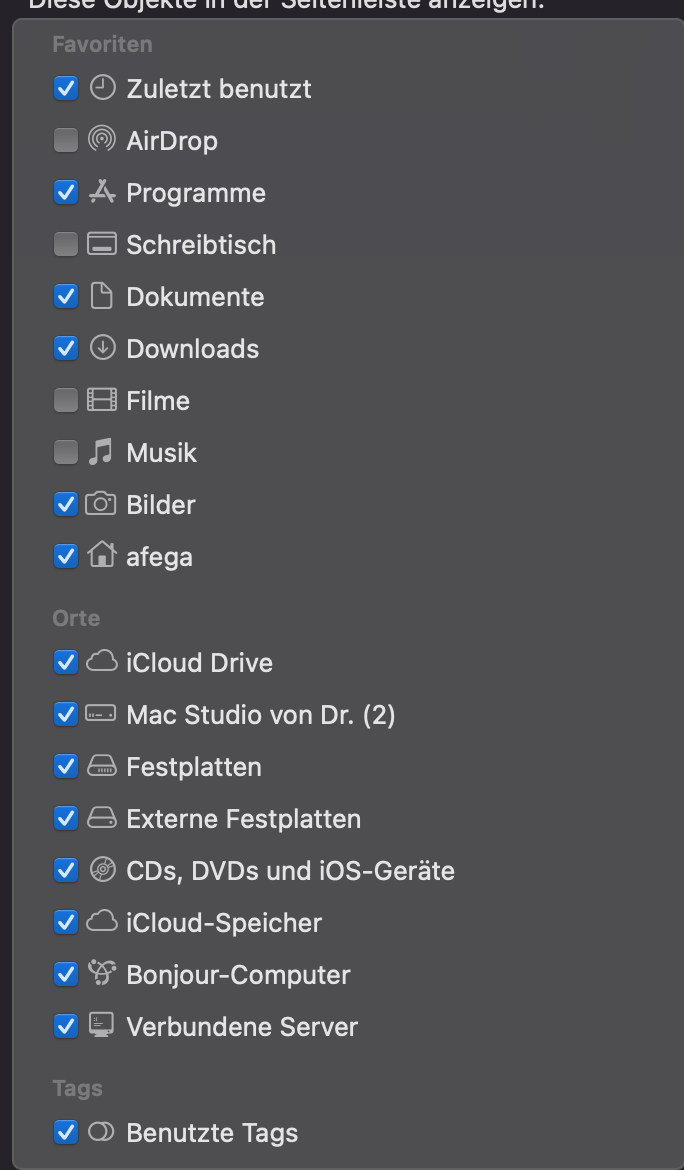Click the music note icon for Musik
684x1170 pixels.
[101, 453]
